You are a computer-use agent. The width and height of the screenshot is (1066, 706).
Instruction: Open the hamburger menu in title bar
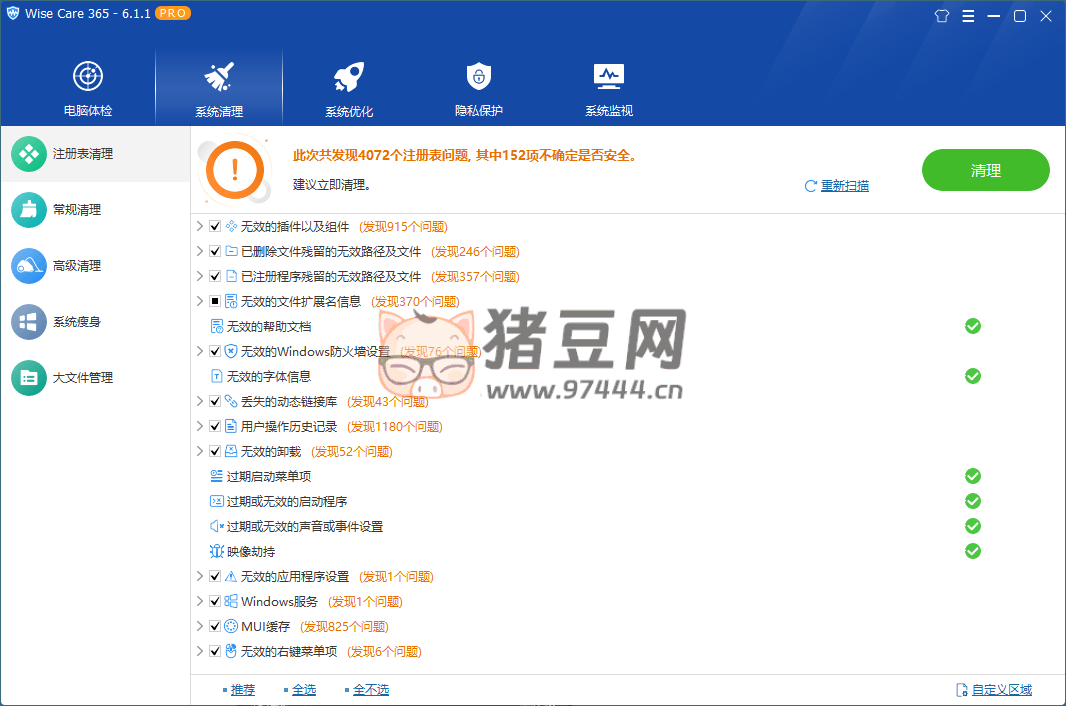click(968, 16)
